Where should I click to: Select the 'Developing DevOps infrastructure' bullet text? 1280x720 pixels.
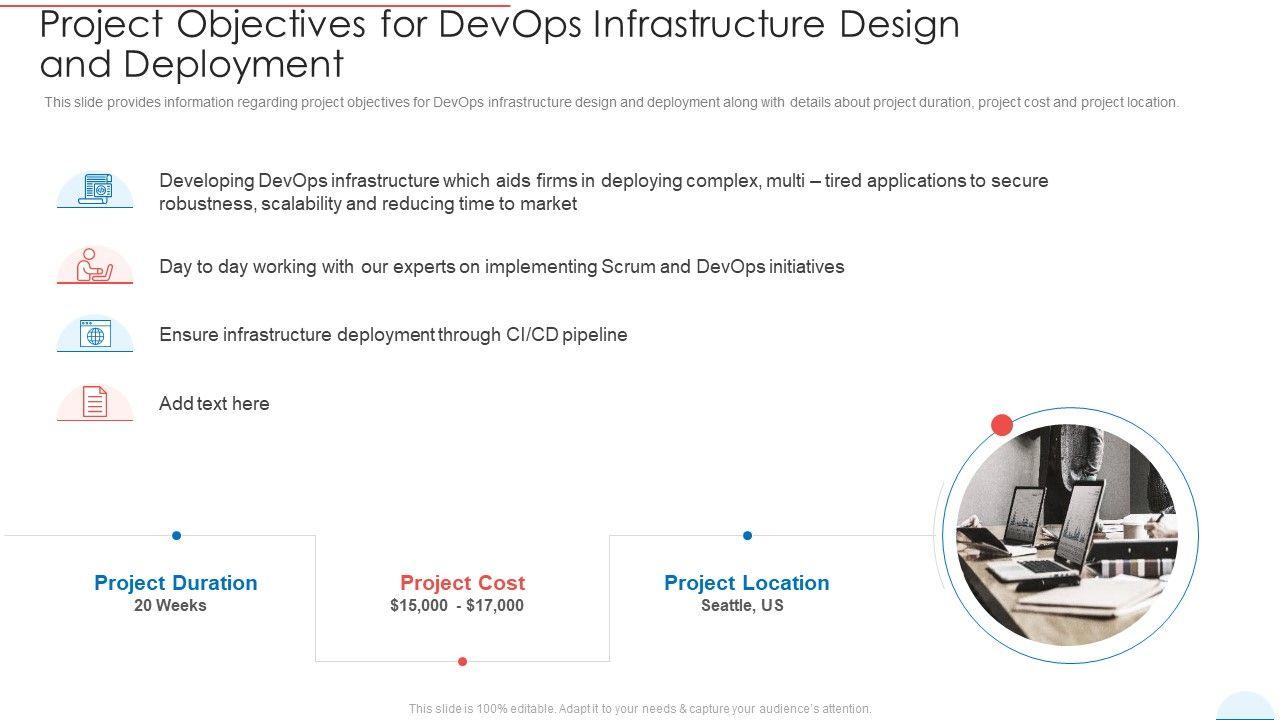coord(604,192)
